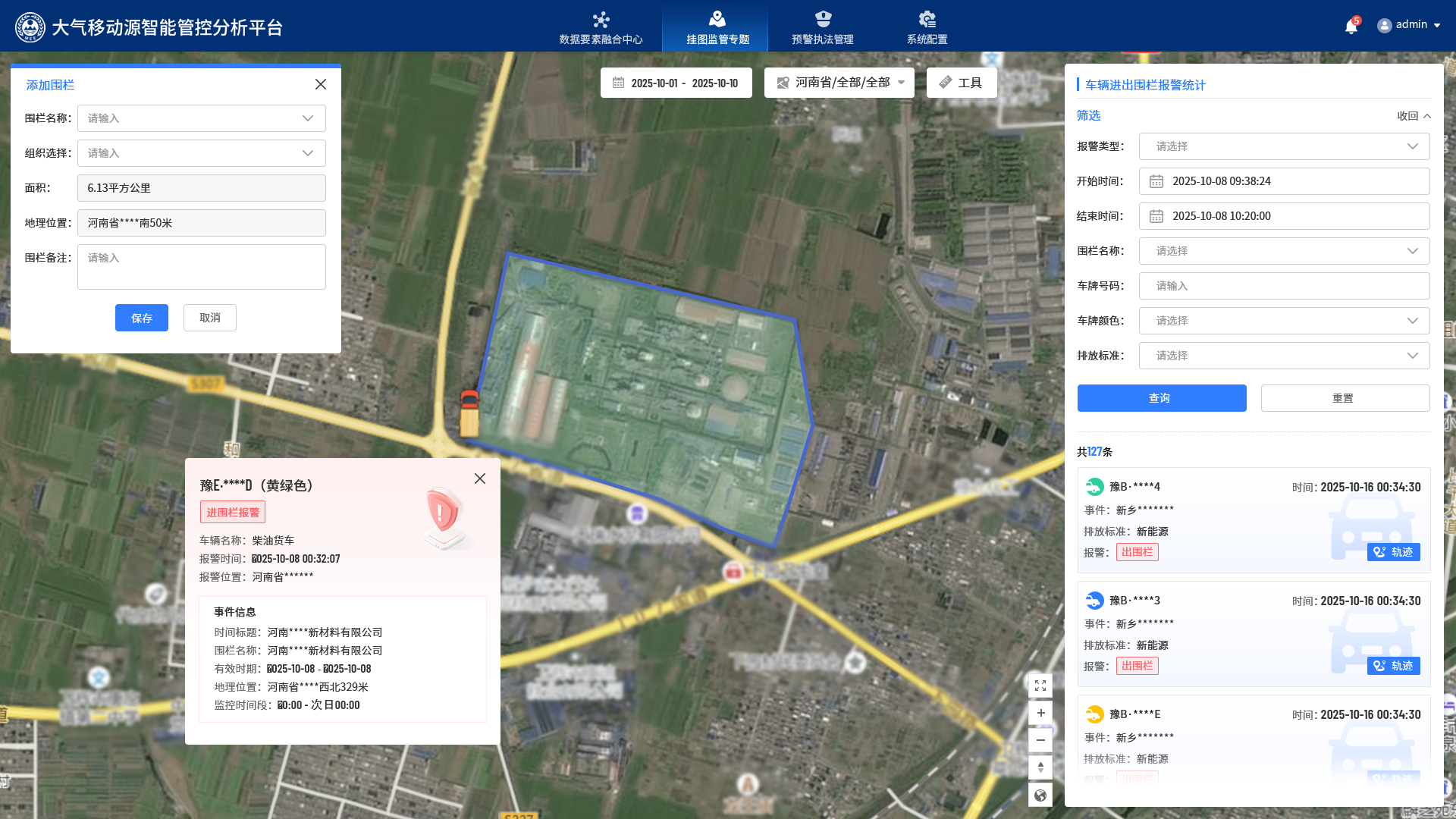
Task: Click the yellow truck marker on map
Action: tap(469, 413)
